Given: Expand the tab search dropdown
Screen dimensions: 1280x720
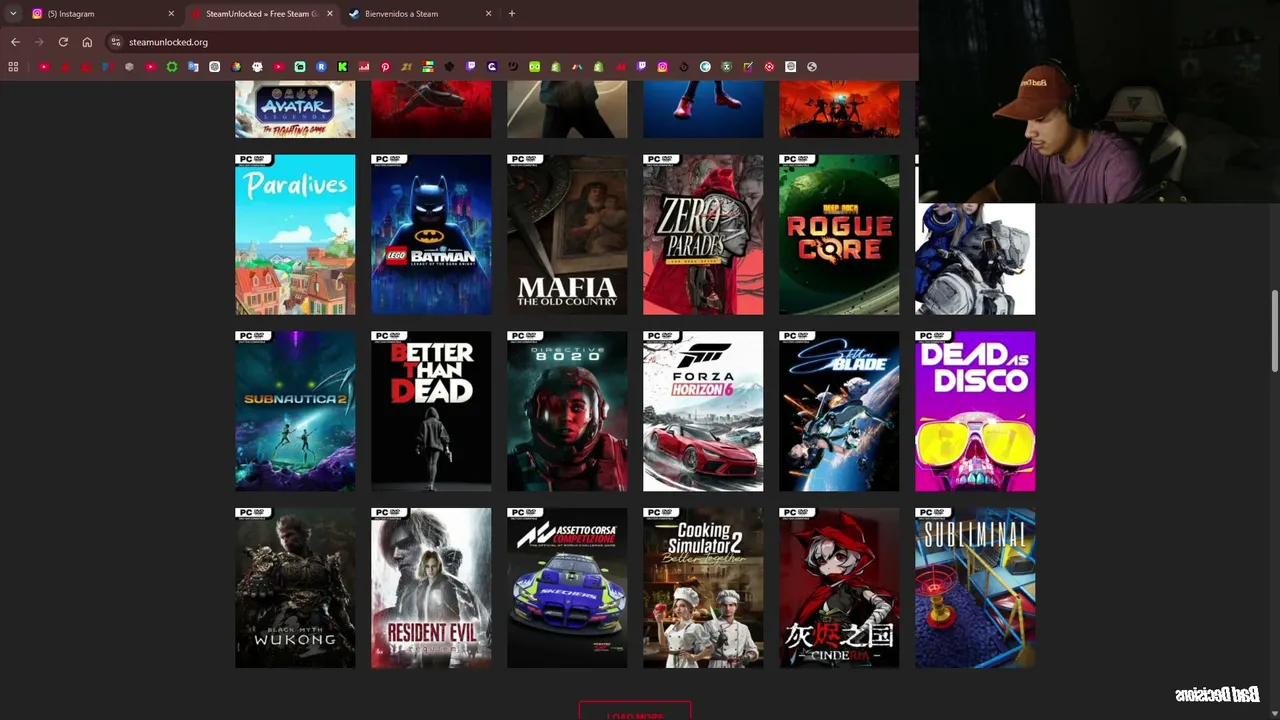Looking at the screenshot, I should 13,14.
